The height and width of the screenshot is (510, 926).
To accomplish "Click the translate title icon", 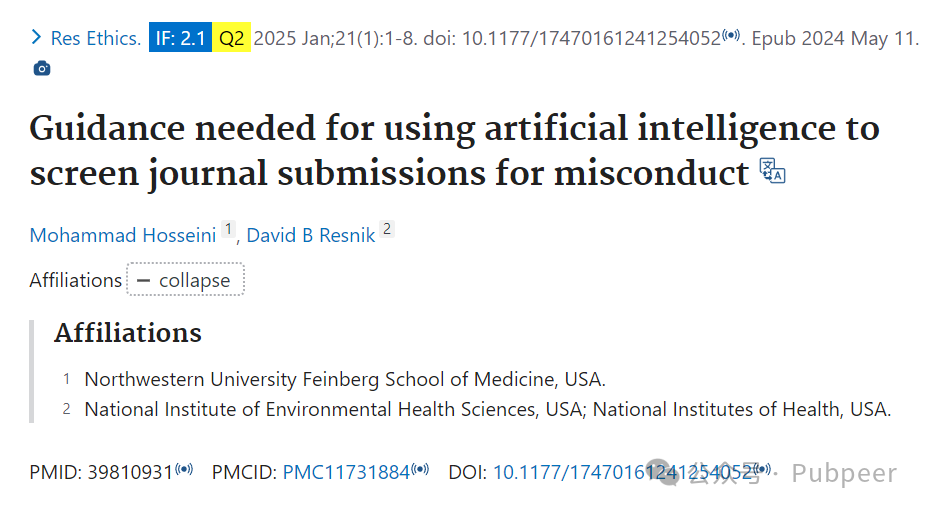I will click(x=772, y=171).
